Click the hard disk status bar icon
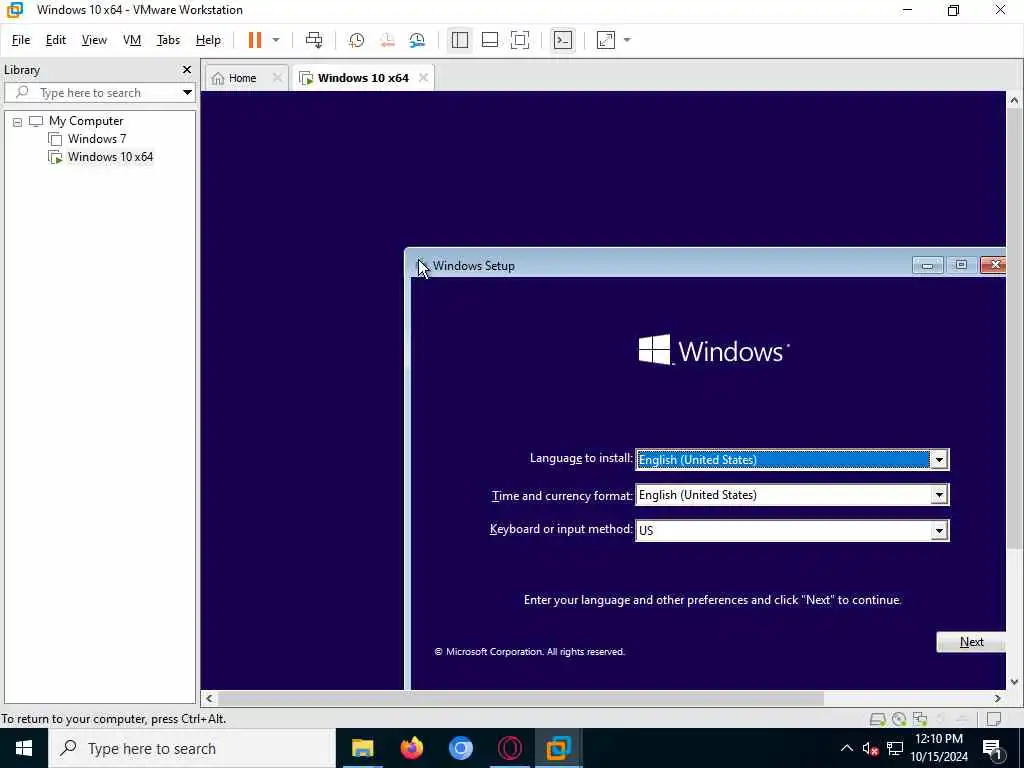 coord(877,719)
